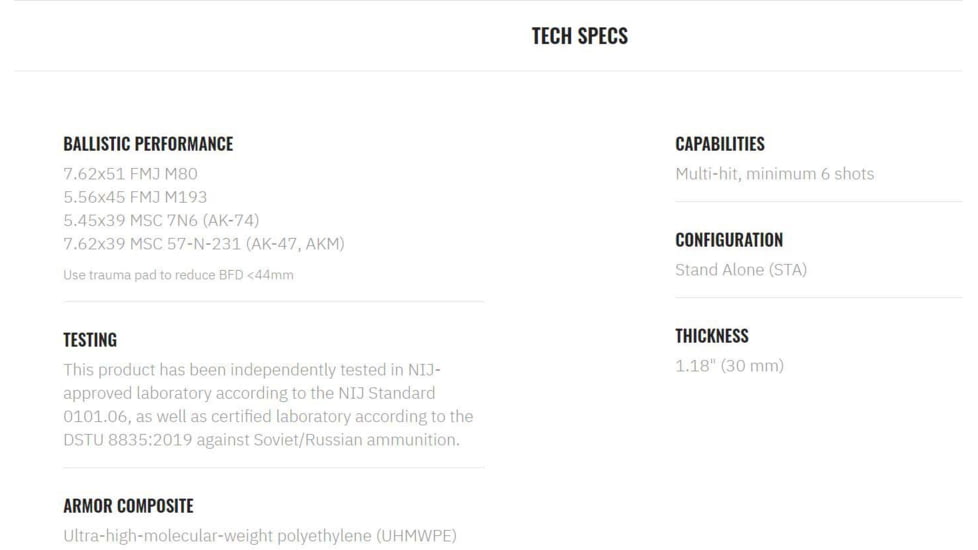The width and height of the screenshot is (978, 550).
Task: Select the 7.62x51 FMJ M80 line
Action: click(130, 173)
